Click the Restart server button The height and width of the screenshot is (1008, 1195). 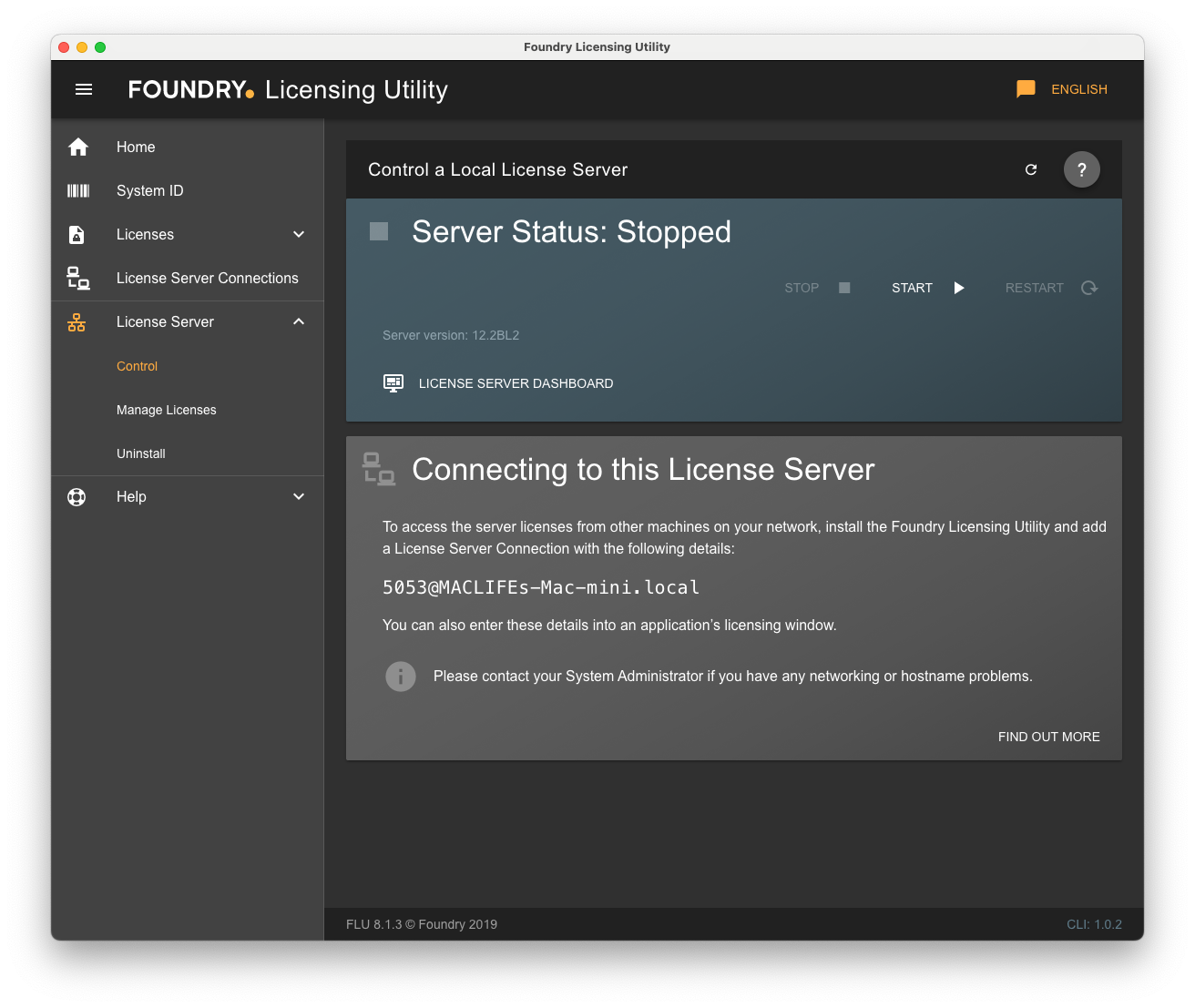[1050, 288]
